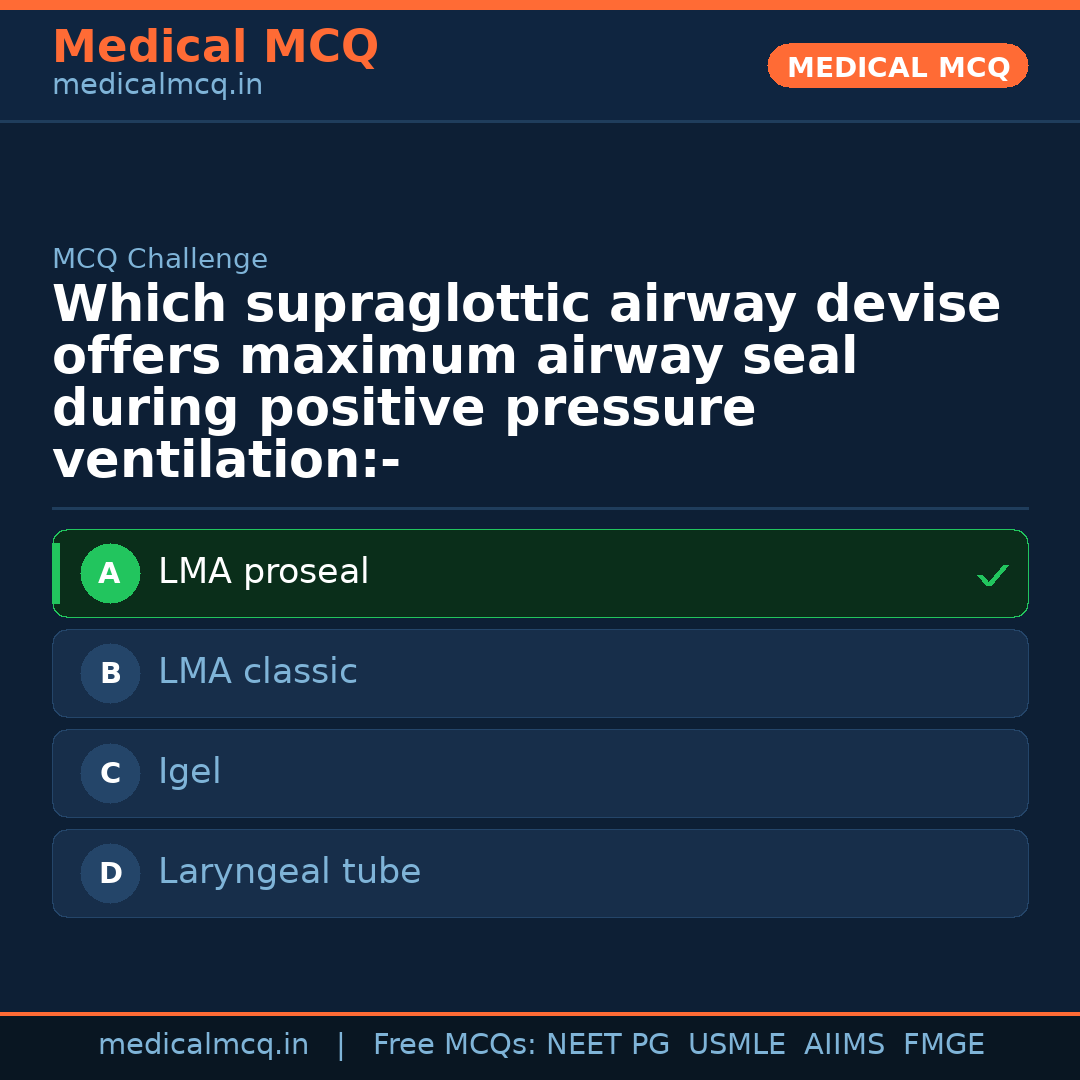The width and height of the screenshot is (1080, 1080).
Task: Click "USMLE" in the footer
Action: pyautogui.click(x=736, y=1045)
